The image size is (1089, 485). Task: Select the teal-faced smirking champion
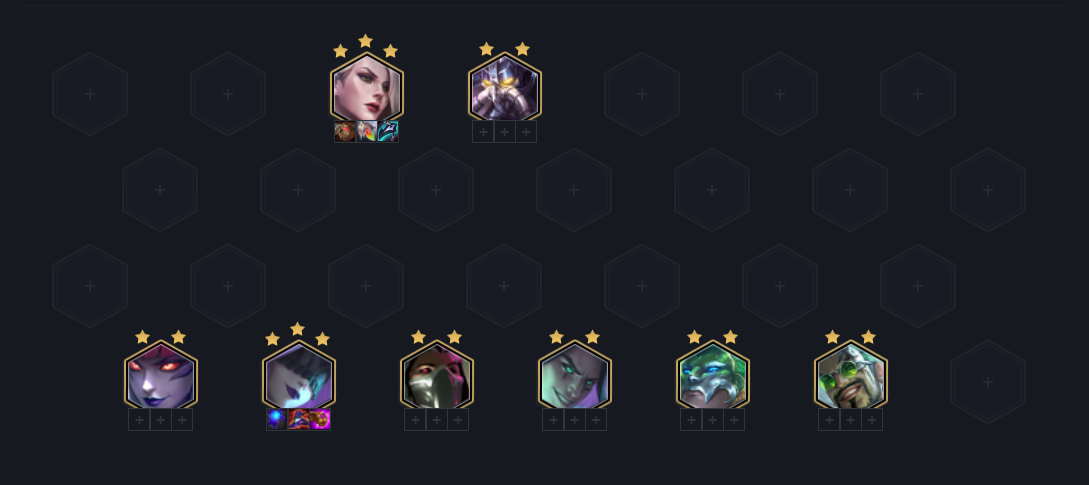pyautogui.click(x=574, y=376)
